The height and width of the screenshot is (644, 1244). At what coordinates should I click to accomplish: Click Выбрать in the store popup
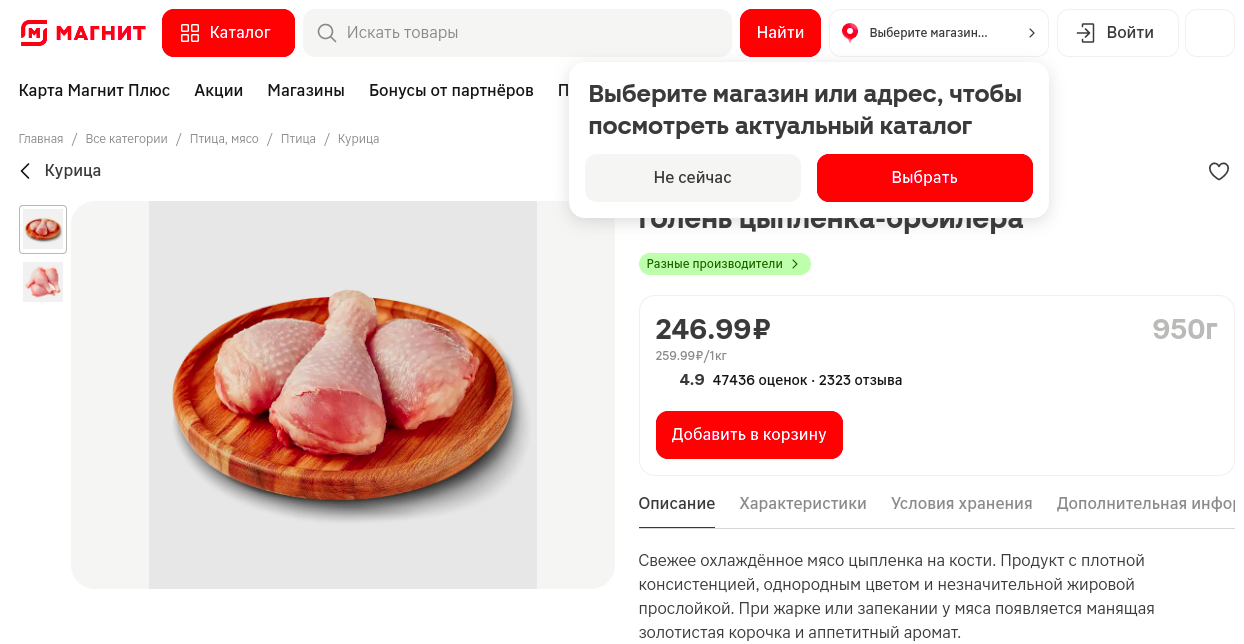pyautogui.click(x=924, y=178)
